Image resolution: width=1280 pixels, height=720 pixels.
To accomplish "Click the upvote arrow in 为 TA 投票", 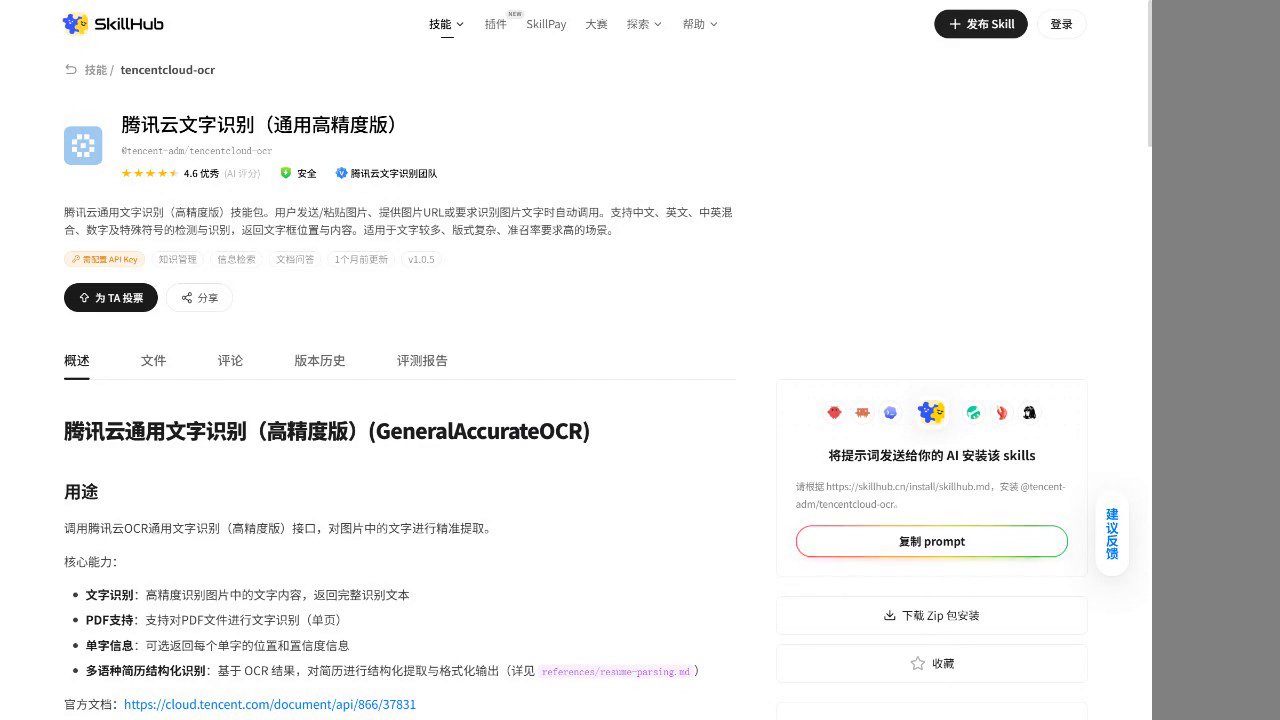I will click(84, 298).
